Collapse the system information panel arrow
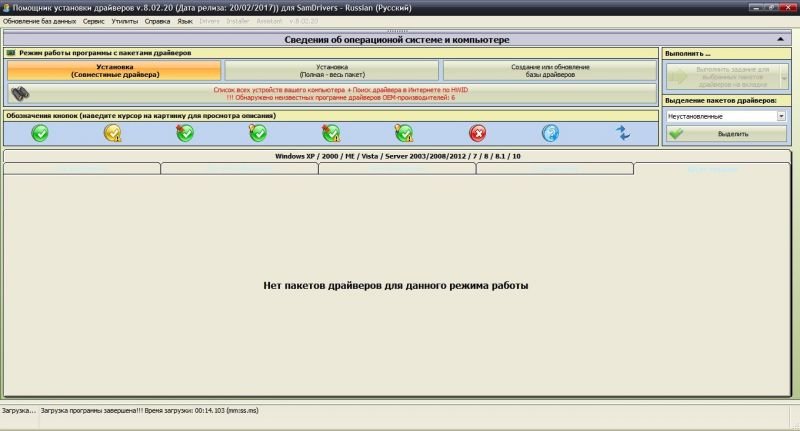 coord(780,39)
